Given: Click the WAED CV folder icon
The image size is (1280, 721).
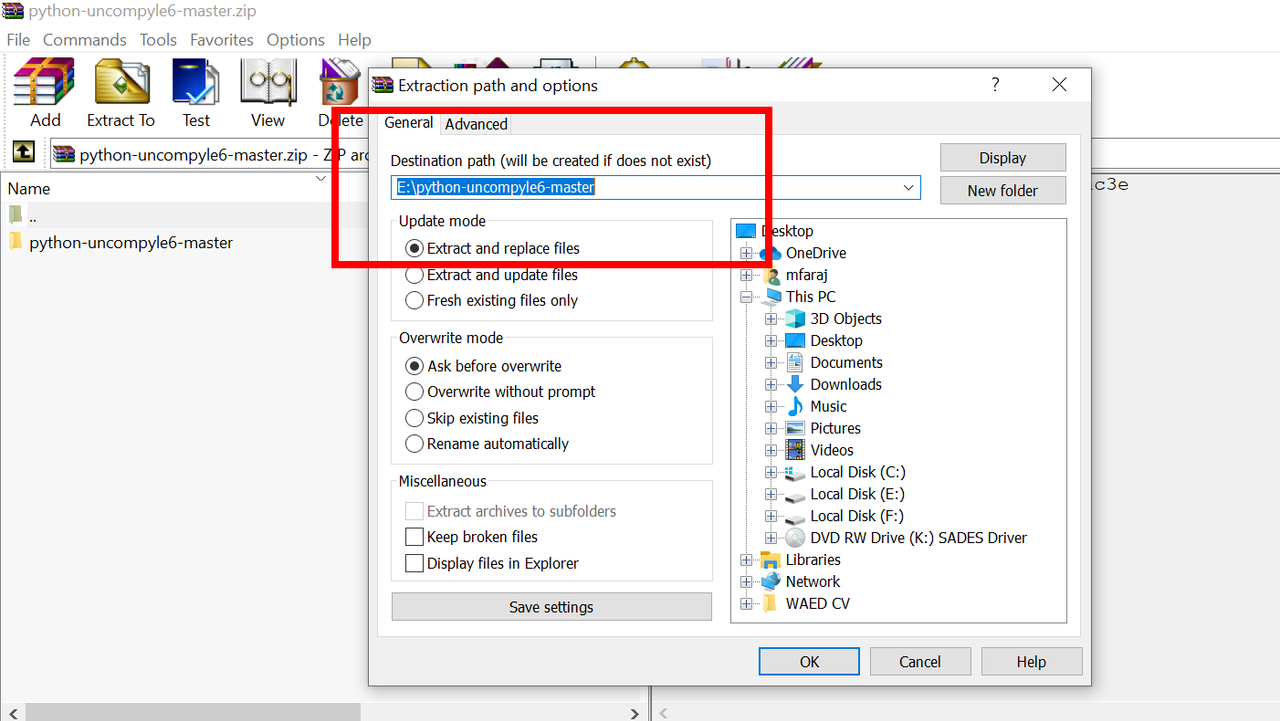Looking at the screenshot, I should [x=770, y=604].
